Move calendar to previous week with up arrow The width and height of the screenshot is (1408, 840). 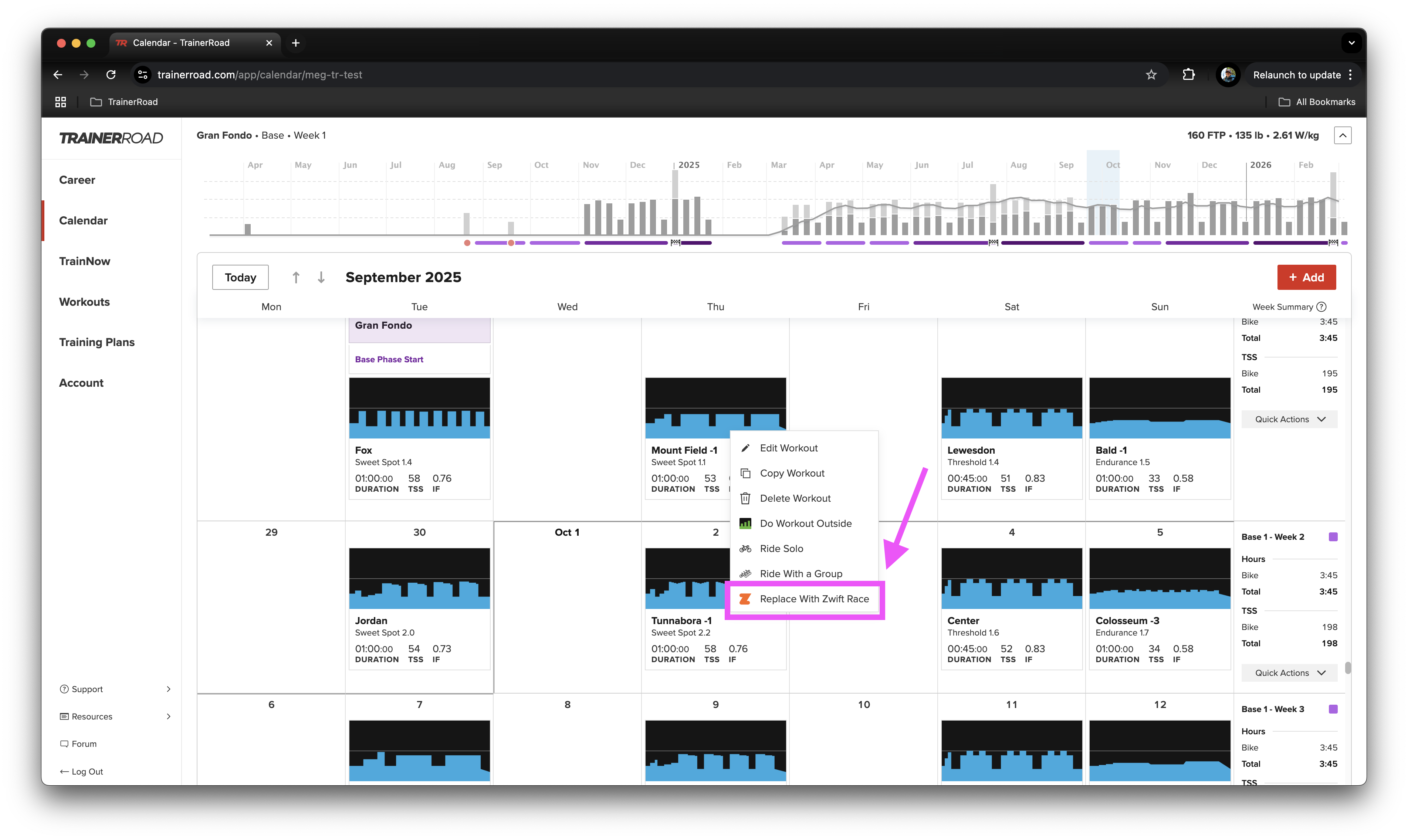tap(295, 277)
